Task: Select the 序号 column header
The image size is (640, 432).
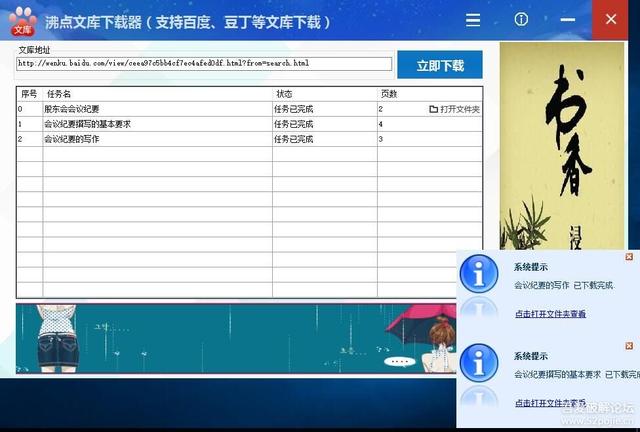Action: [x=29, y=94]
